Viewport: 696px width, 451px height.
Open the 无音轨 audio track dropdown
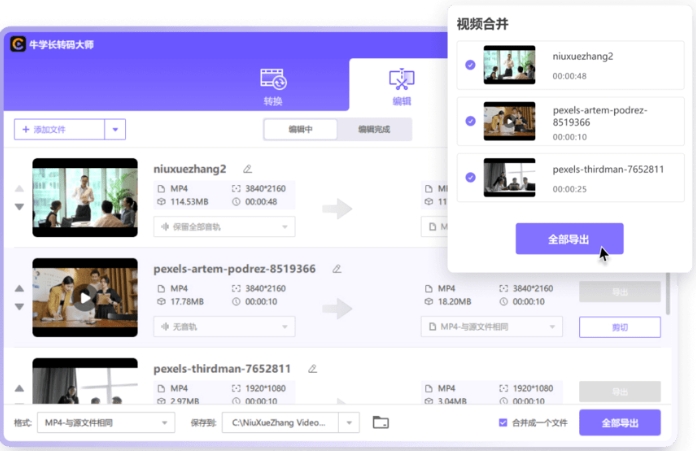pyautogui.click(x=224, y=327)
